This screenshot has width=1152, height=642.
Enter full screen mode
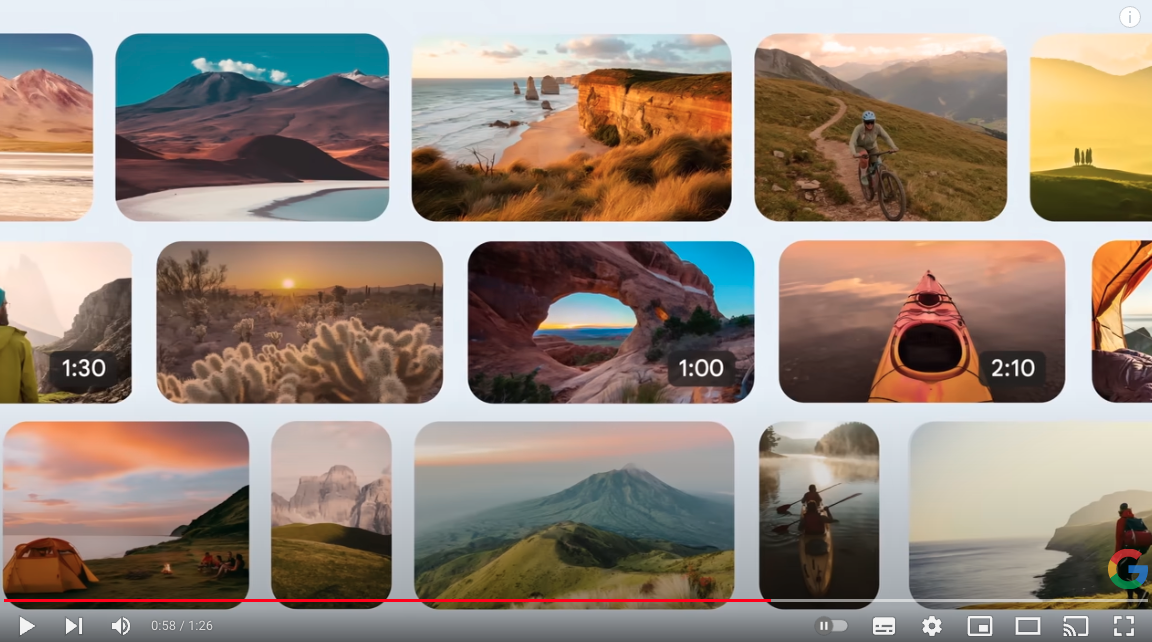pos(1124,626)
